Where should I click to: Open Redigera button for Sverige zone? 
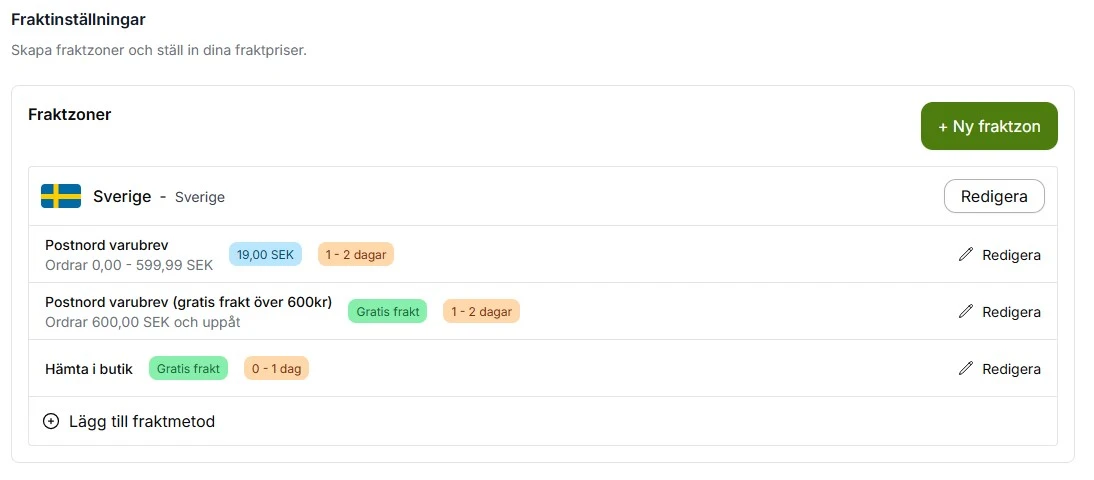[994, 196]
